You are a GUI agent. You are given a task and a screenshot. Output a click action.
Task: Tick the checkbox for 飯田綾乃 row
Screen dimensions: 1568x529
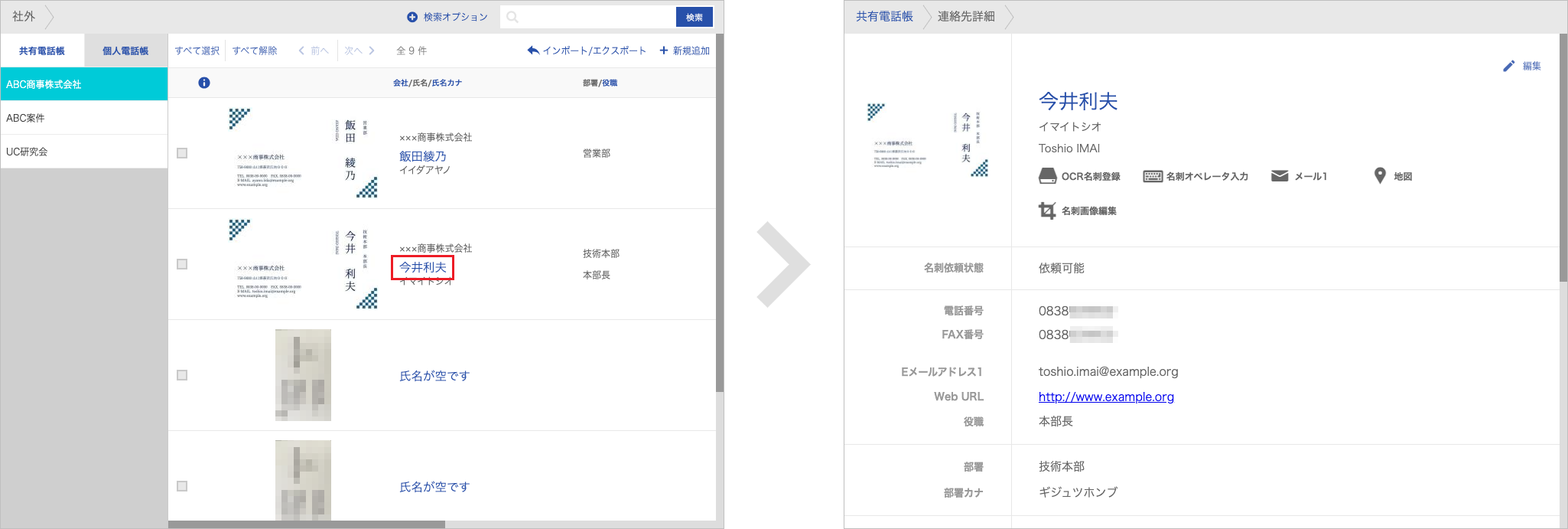[182, 153]
